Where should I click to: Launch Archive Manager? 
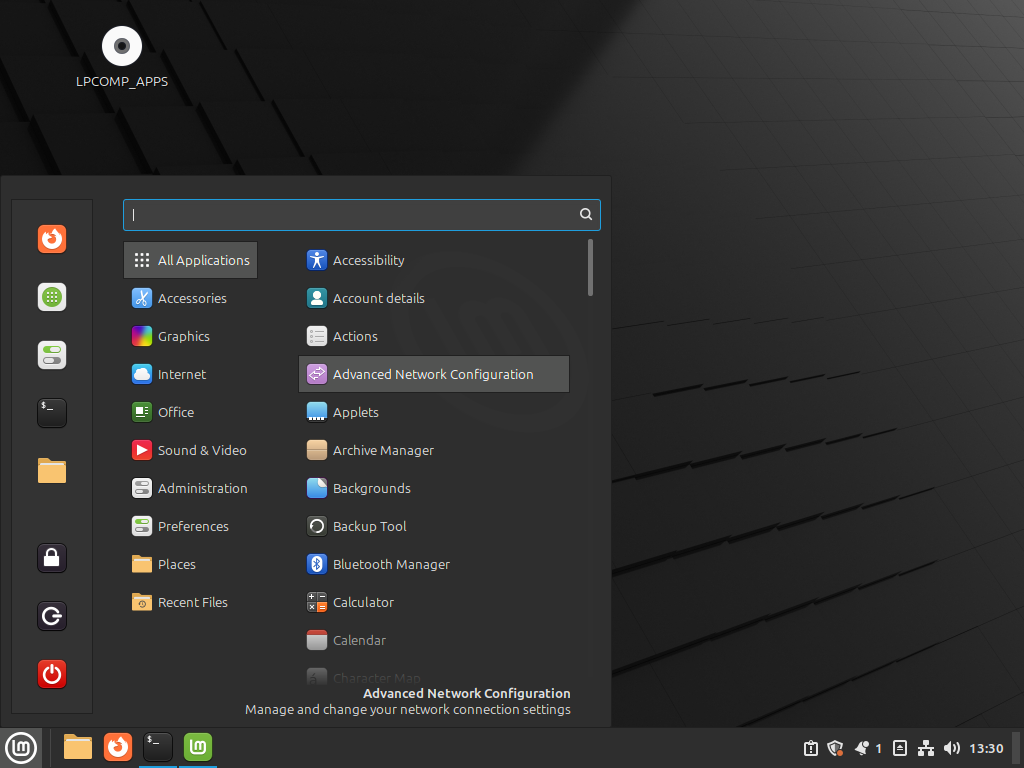pos(434,451)
